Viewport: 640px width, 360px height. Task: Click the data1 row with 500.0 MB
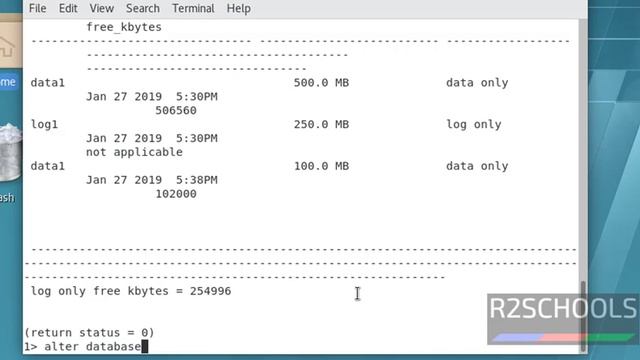[269, 83]
